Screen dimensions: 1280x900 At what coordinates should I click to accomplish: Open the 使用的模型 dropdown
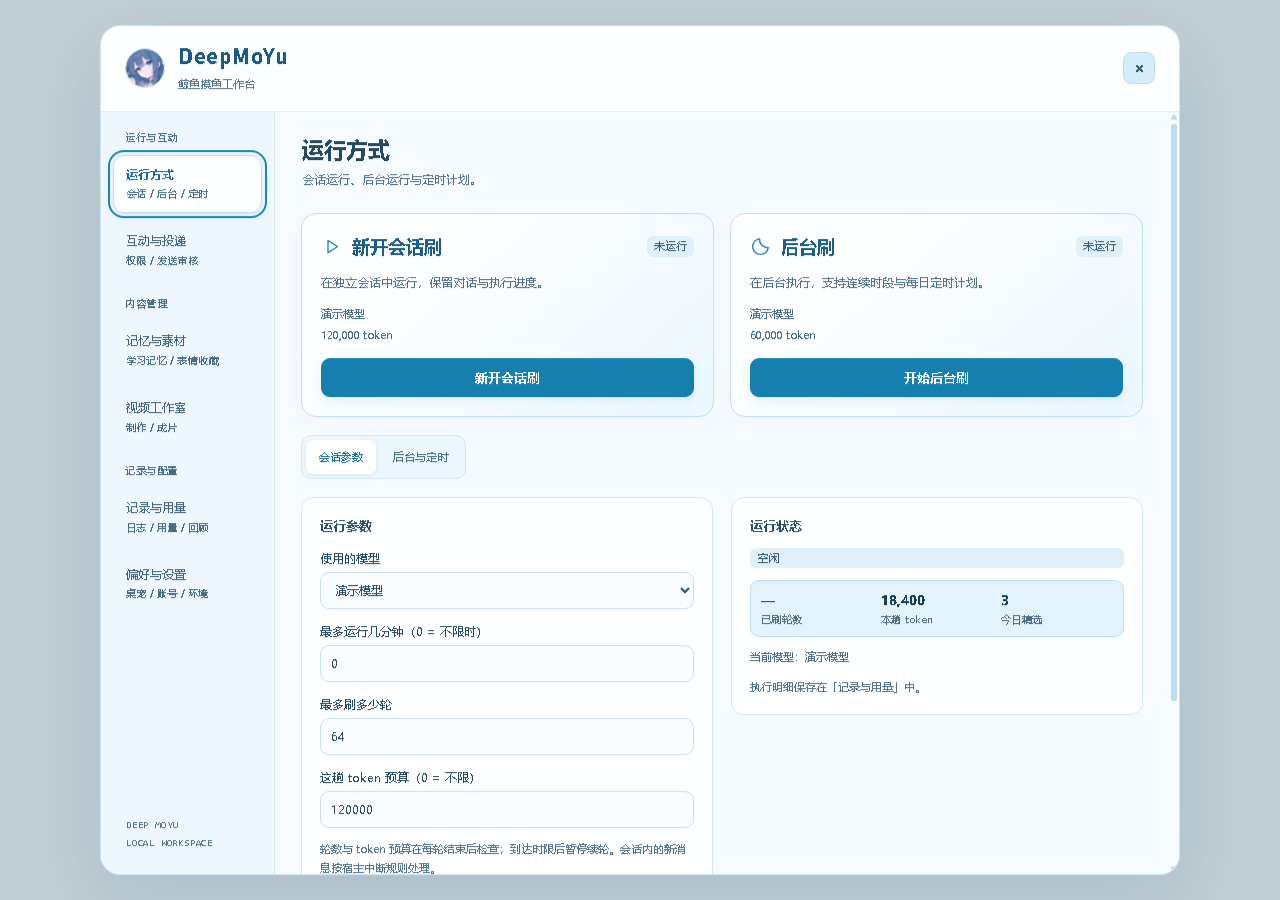point(507,590)
